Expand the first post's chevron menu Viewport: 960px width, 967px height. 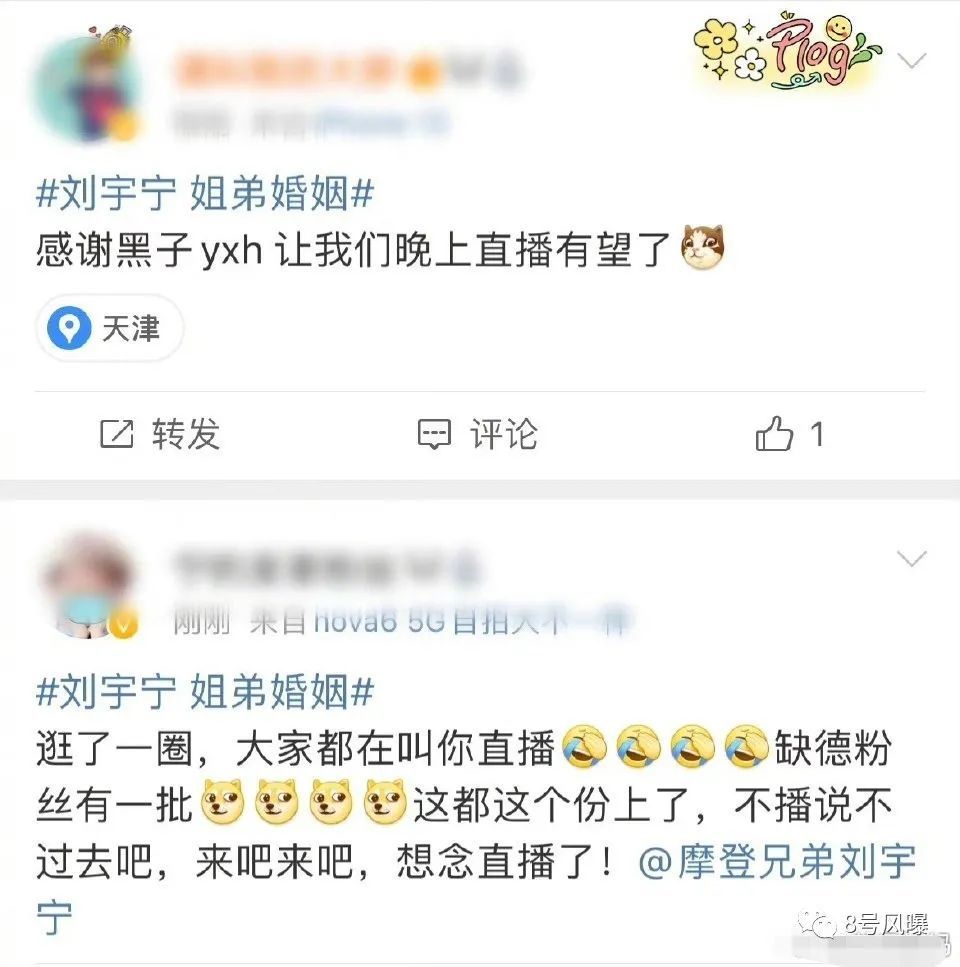(x=912, y=60)
